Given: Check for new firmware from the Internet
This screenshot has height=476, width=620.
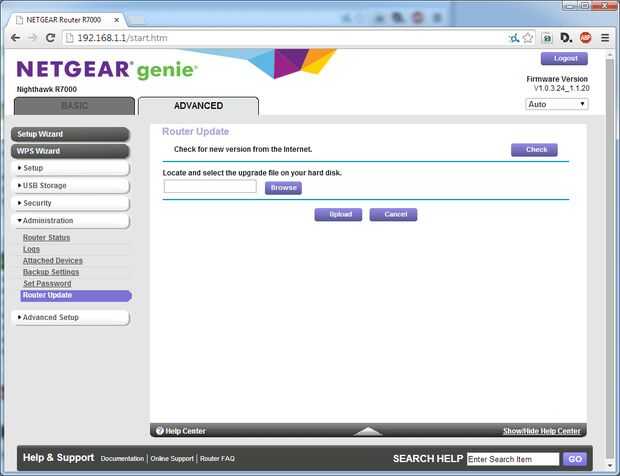Looking at the screenshot, I should tap(534, 150).
